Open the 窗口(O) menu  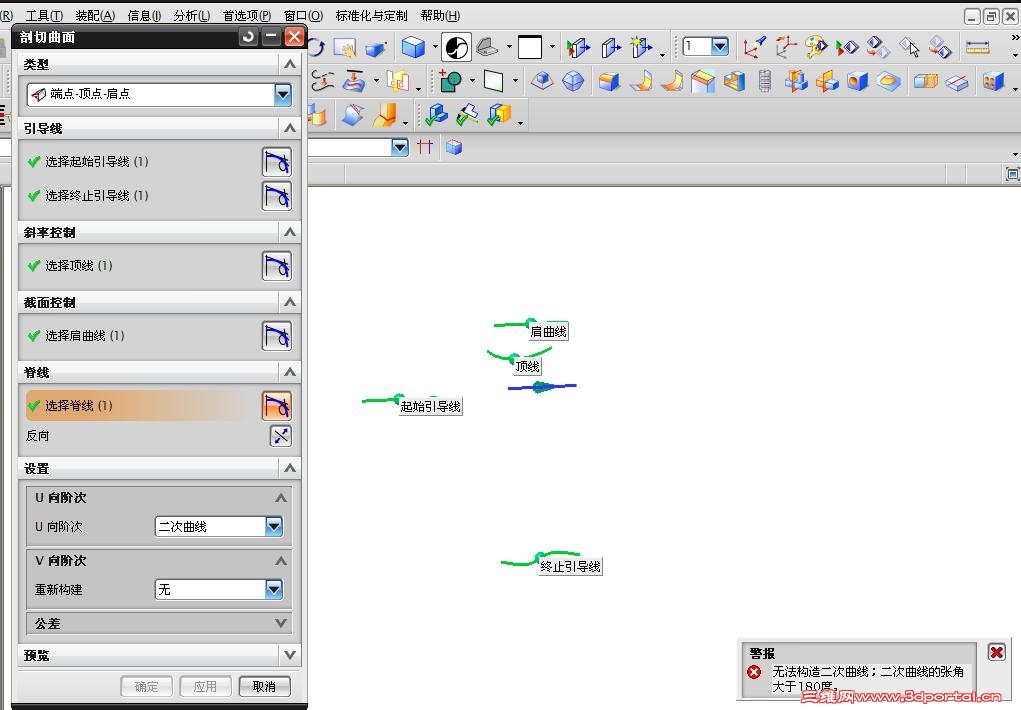(x=303, y=16)
